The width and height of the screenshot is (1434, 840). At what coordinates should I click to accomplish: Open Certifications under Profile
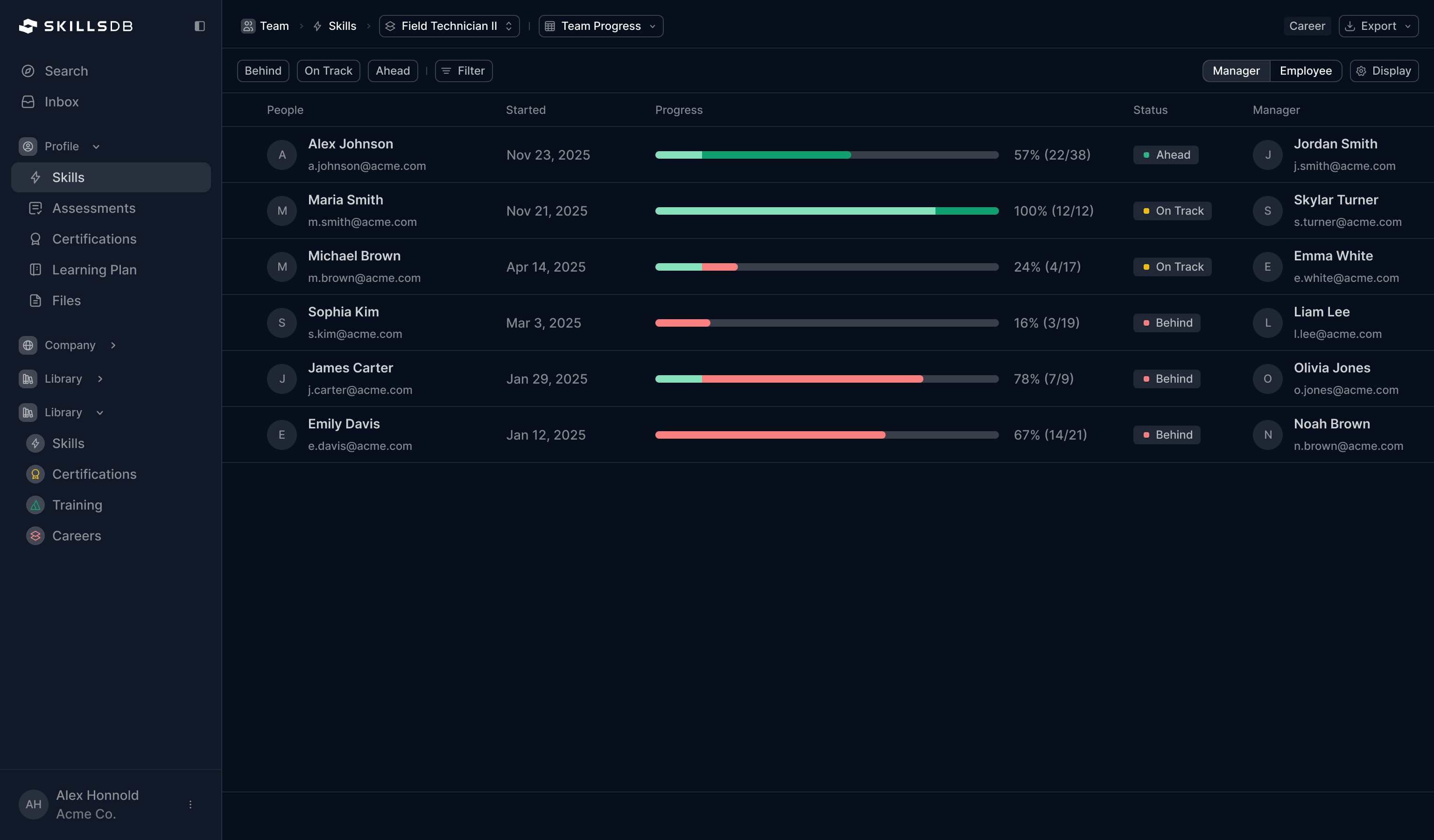click(94, 239)
